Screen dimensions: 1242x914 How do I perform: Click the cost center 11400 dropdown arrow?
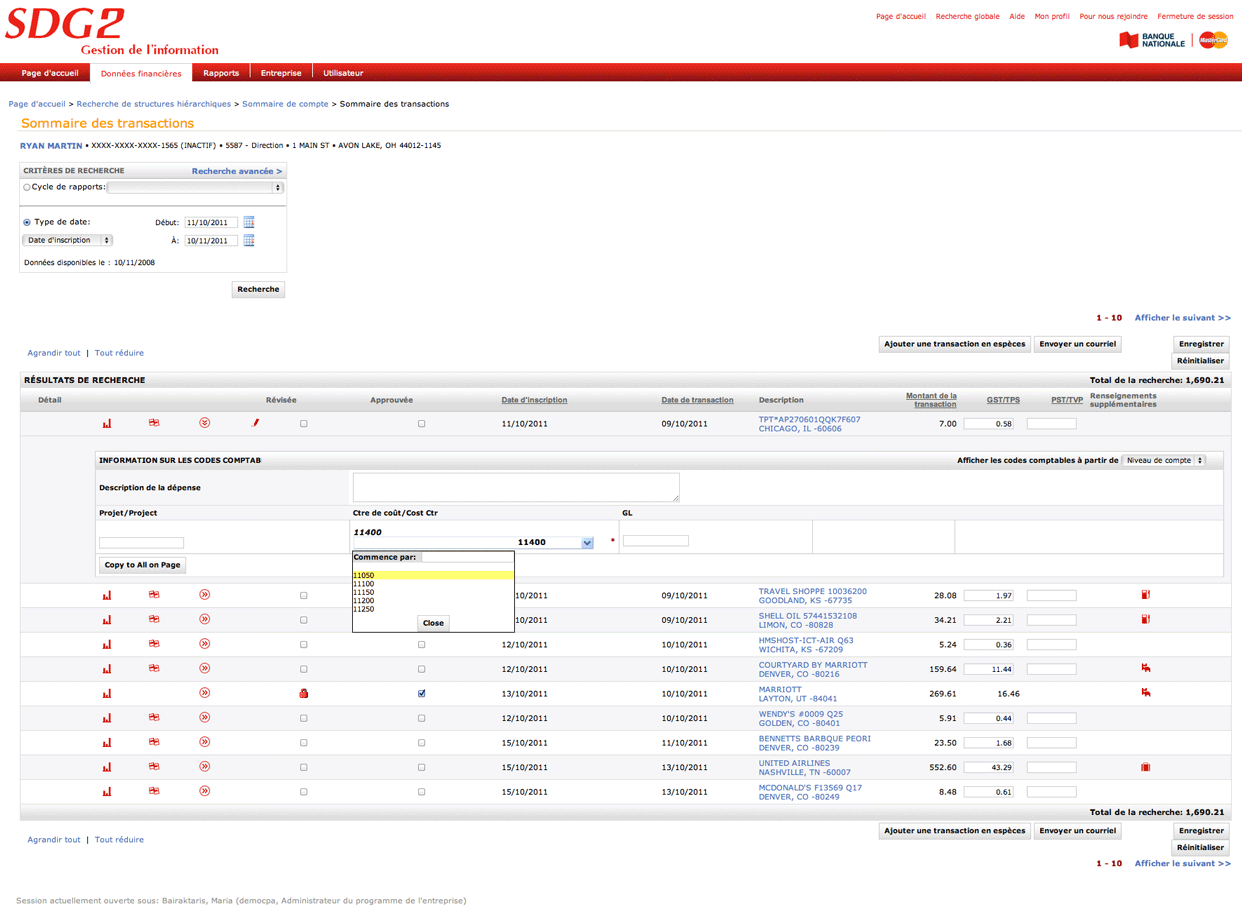(x=587, y=543)
